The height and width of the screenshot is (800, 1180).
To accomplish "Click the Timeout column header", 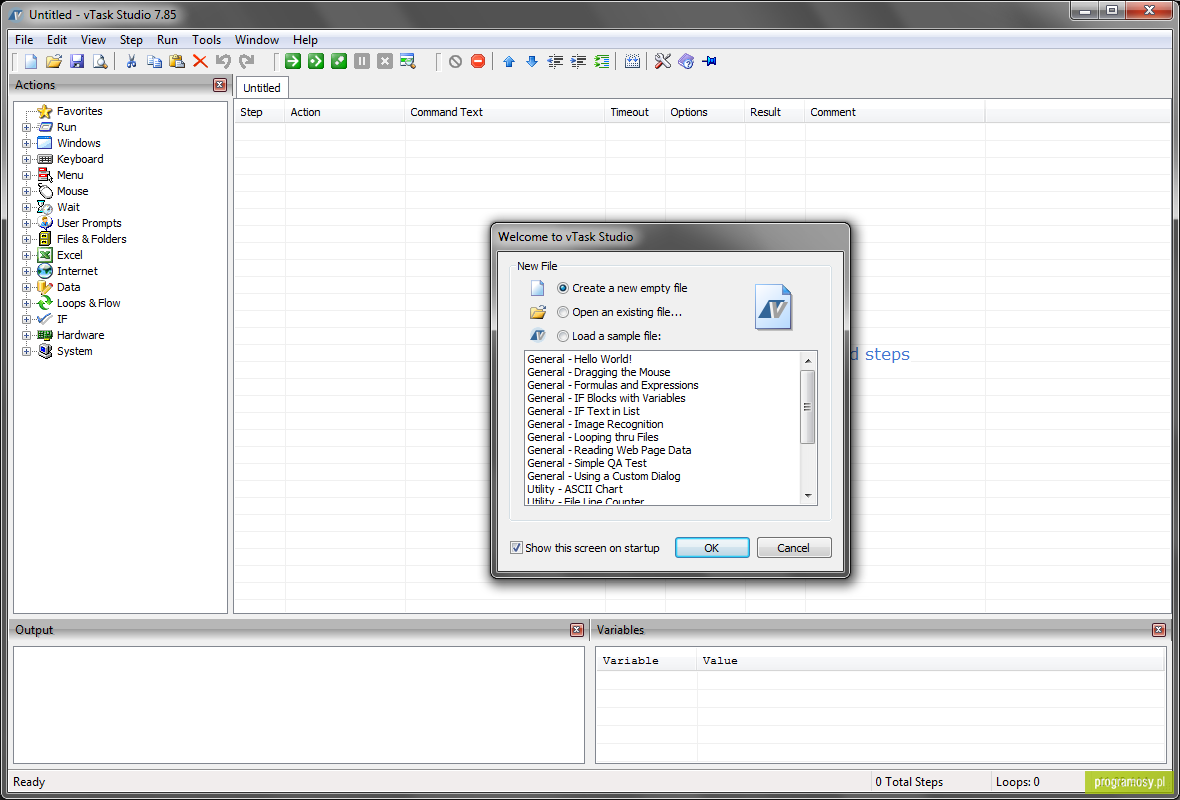I will (x=634, y=112).
